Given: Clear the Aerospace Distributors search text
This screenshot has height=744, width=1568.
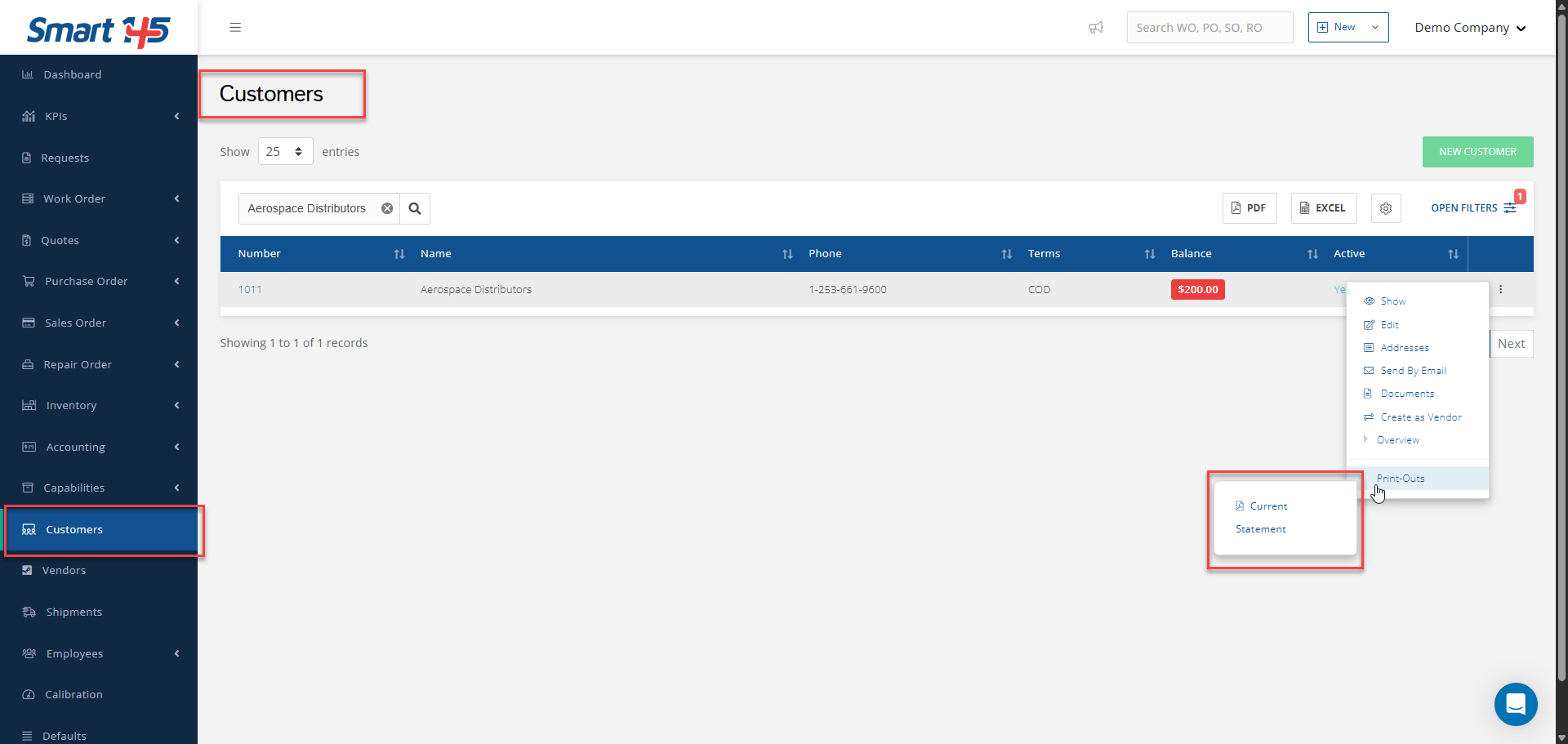Looking at the screenshot, I should (x=387, y=208).
